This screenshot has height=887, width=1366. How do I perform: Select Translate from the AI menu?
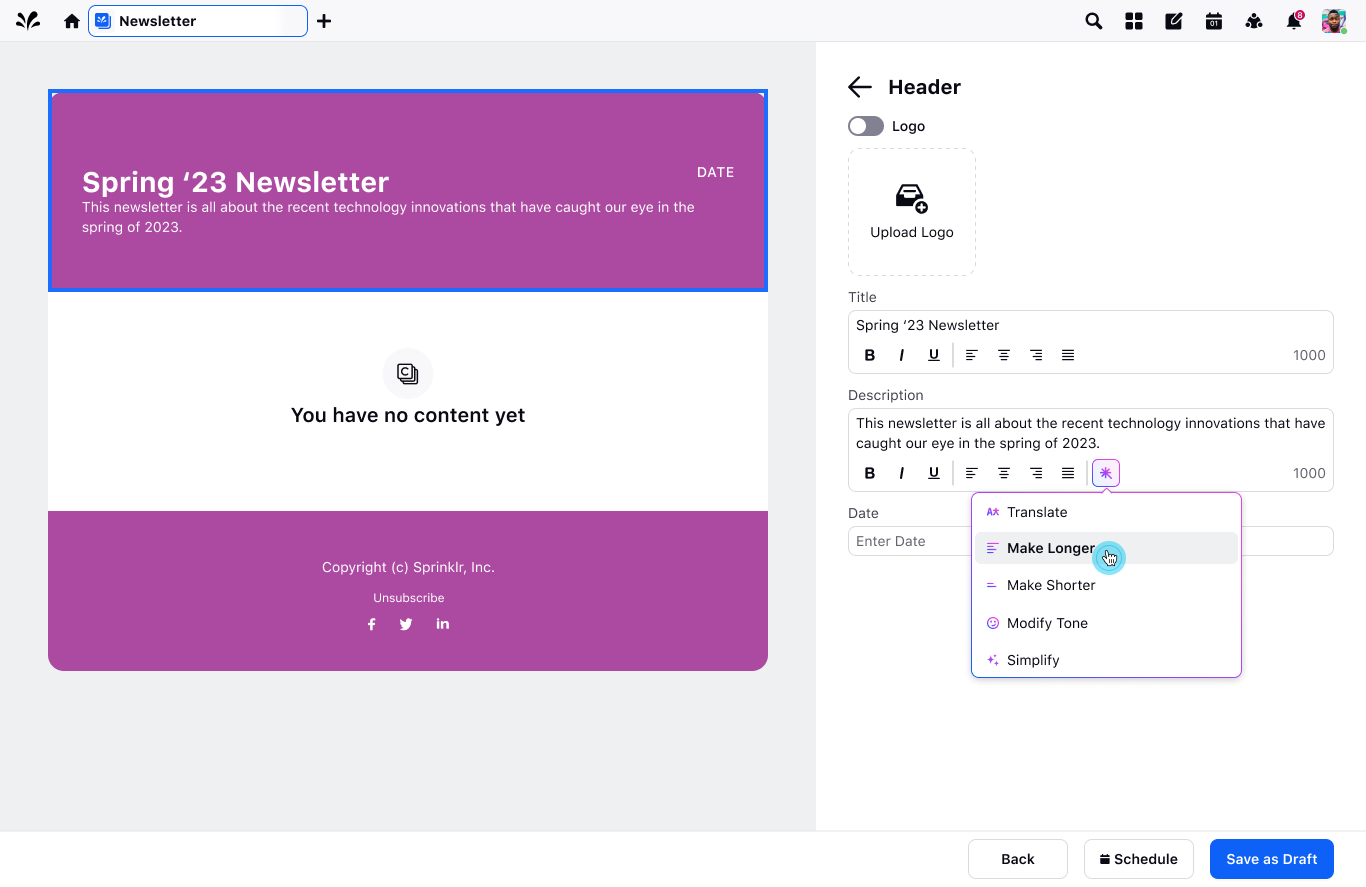(1037, 512)
